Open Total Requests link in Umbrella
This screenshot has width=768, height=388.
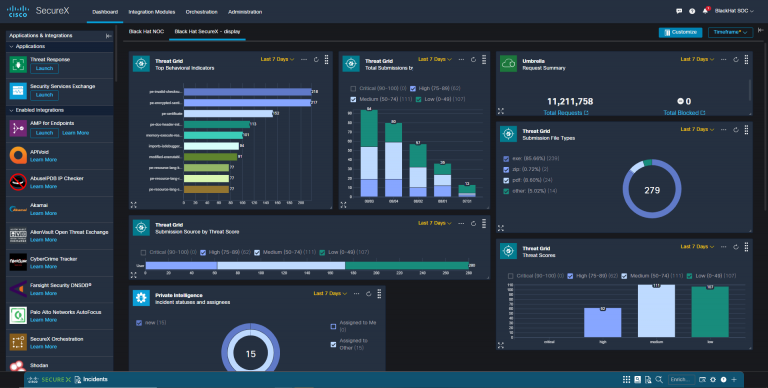[x=566, y=113]
